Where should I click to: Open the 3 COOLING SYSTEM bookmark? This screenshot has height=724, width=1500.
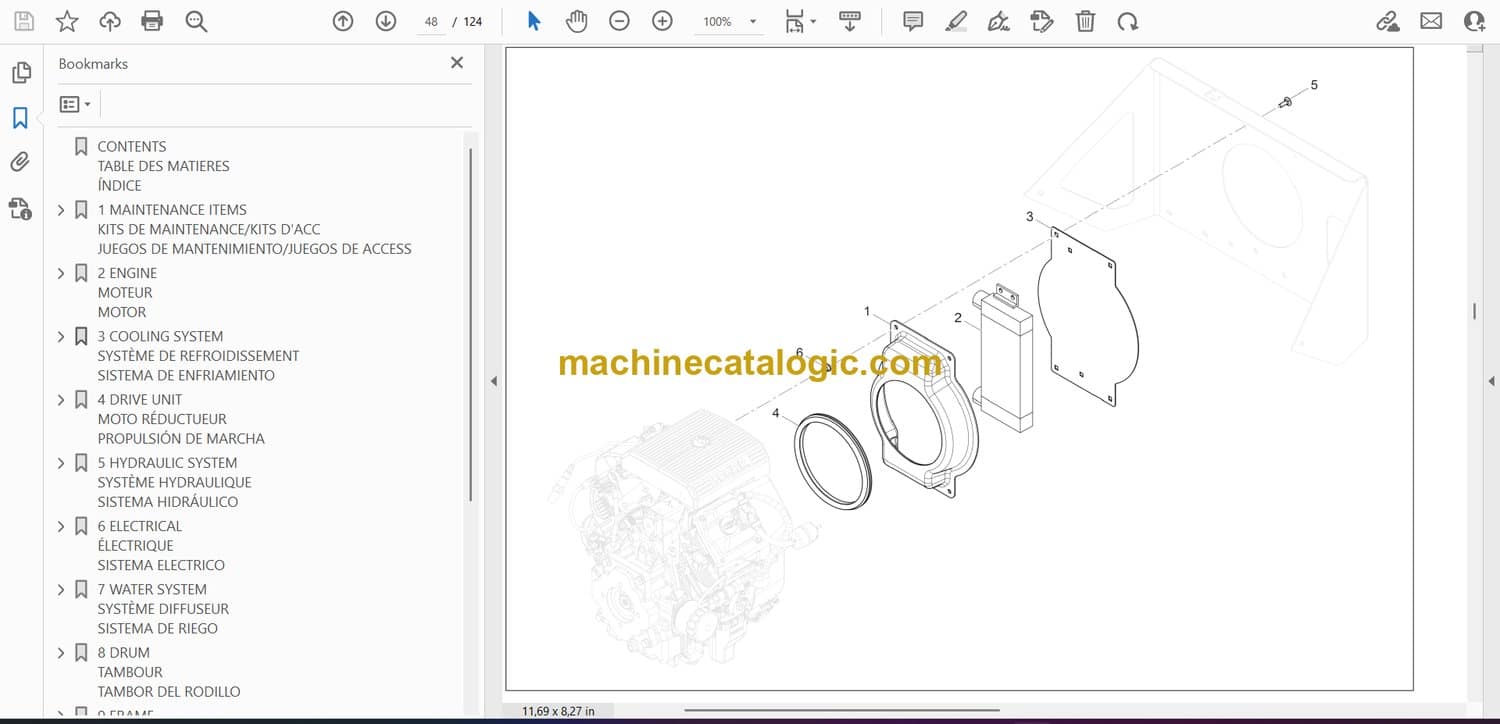click(x=160, y=336)
